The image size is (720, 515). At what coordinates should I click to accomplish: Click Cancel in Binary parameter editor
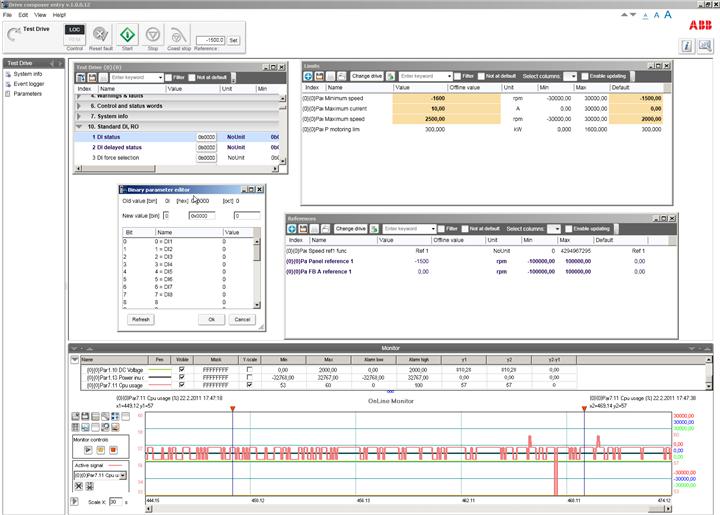(242, 319)
